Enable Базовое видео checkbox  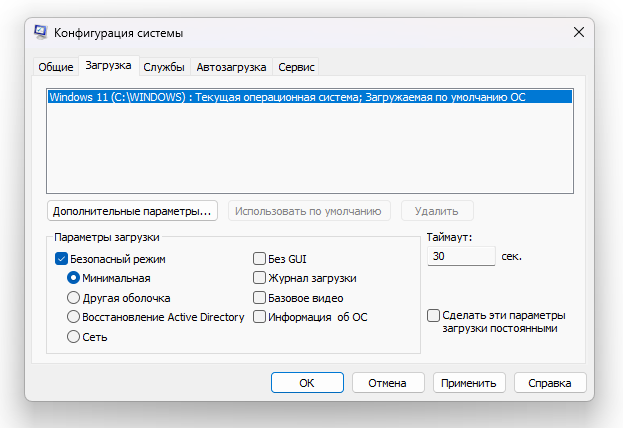coord(259,298)
